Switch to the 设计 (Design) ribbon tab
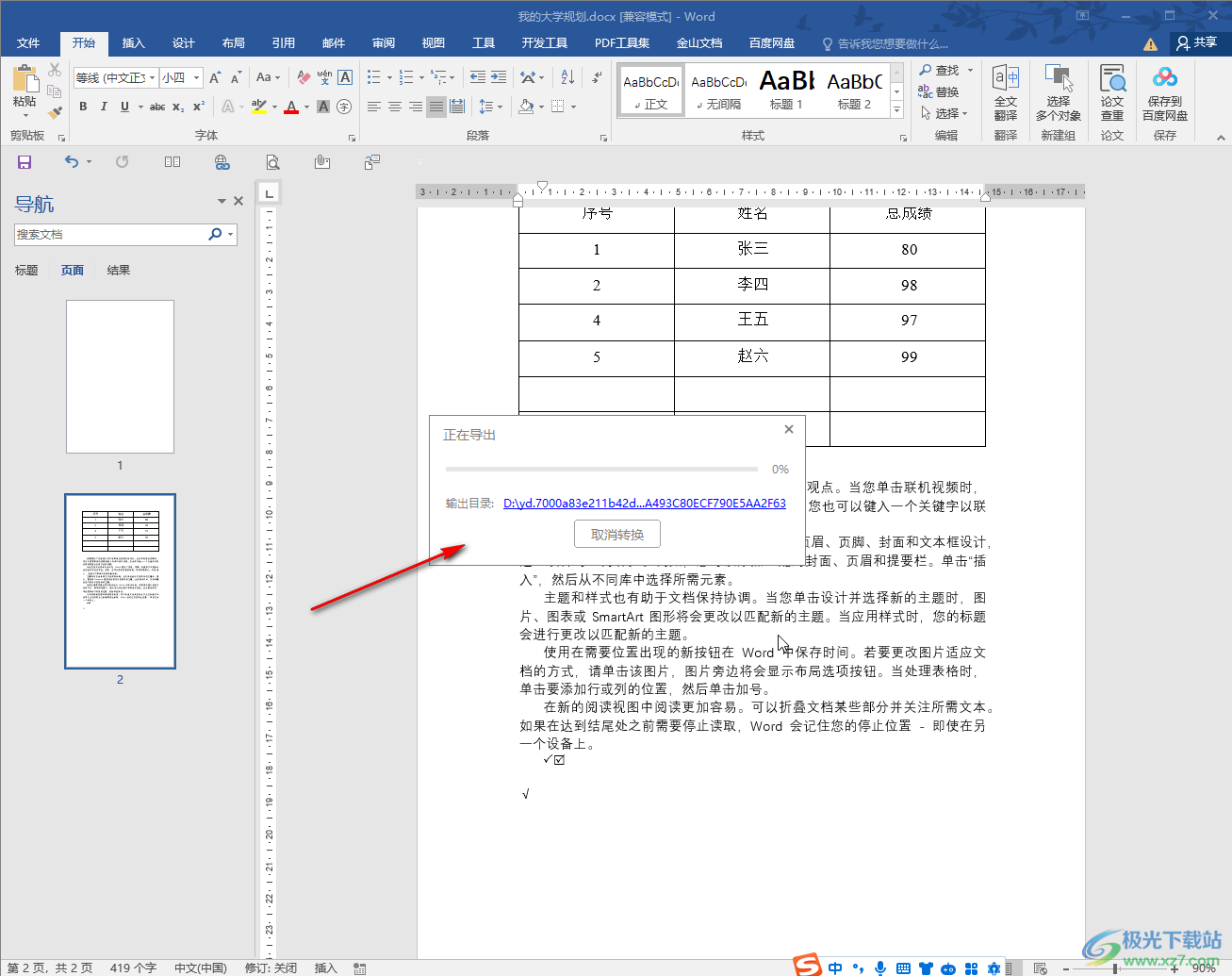Screen dimensions: 1232x976 [x=184, y=43]
